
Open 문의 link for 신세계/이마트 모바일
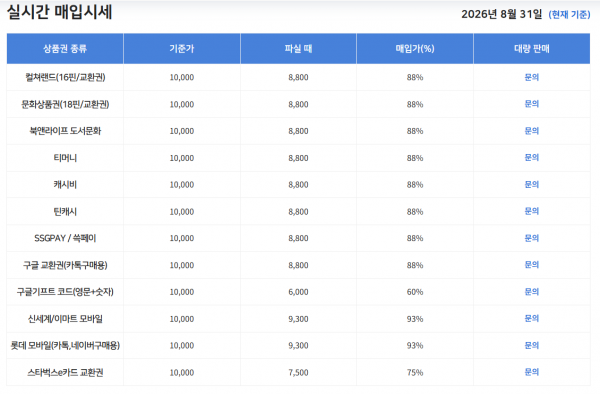click(x=532, y=318)
